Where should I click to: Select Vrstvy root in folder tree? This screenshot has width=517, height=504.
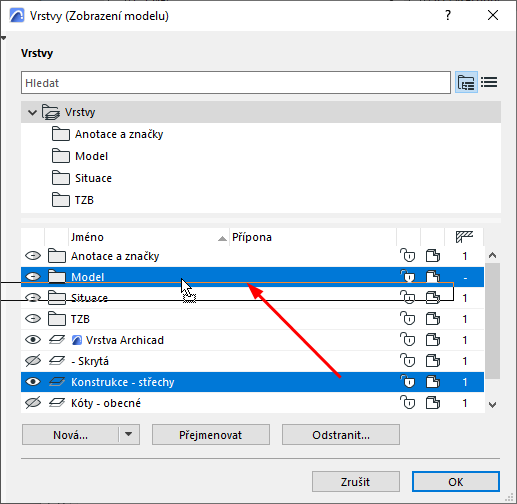pyautogui.click(x=261, y=112)
